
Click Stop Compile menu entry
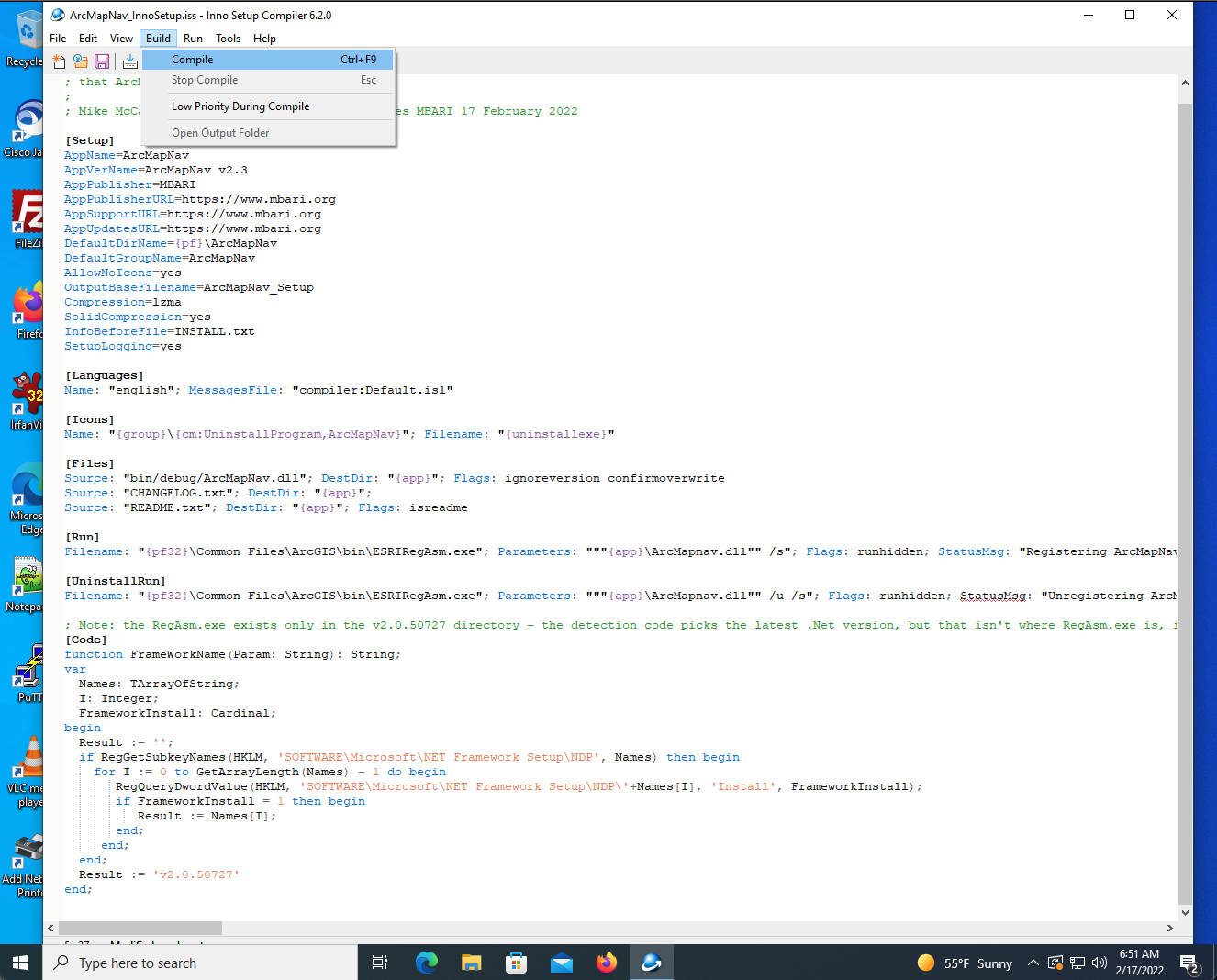[x=268, y=80]
